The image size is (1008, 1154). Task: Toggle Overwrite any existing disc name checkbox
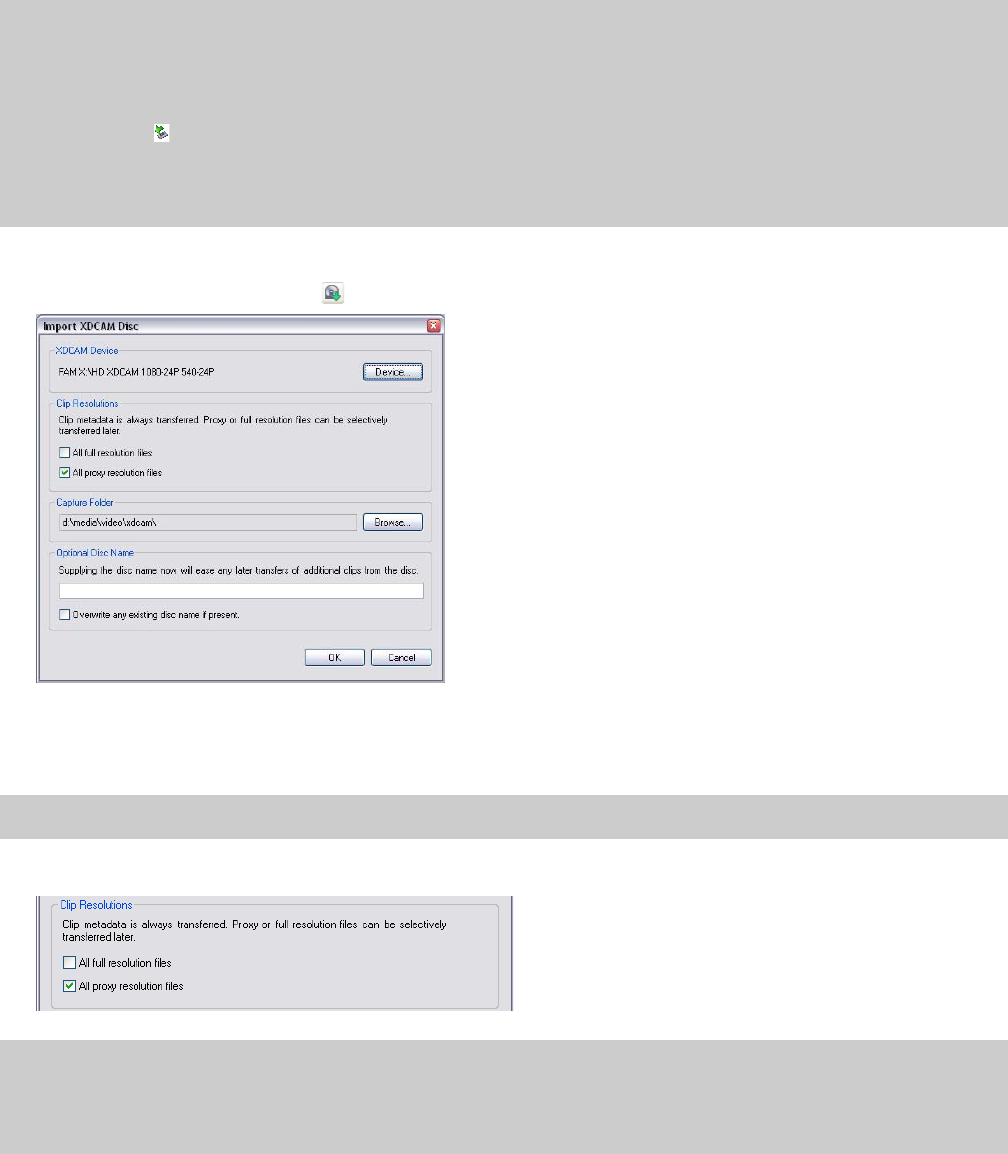(65, 615)
